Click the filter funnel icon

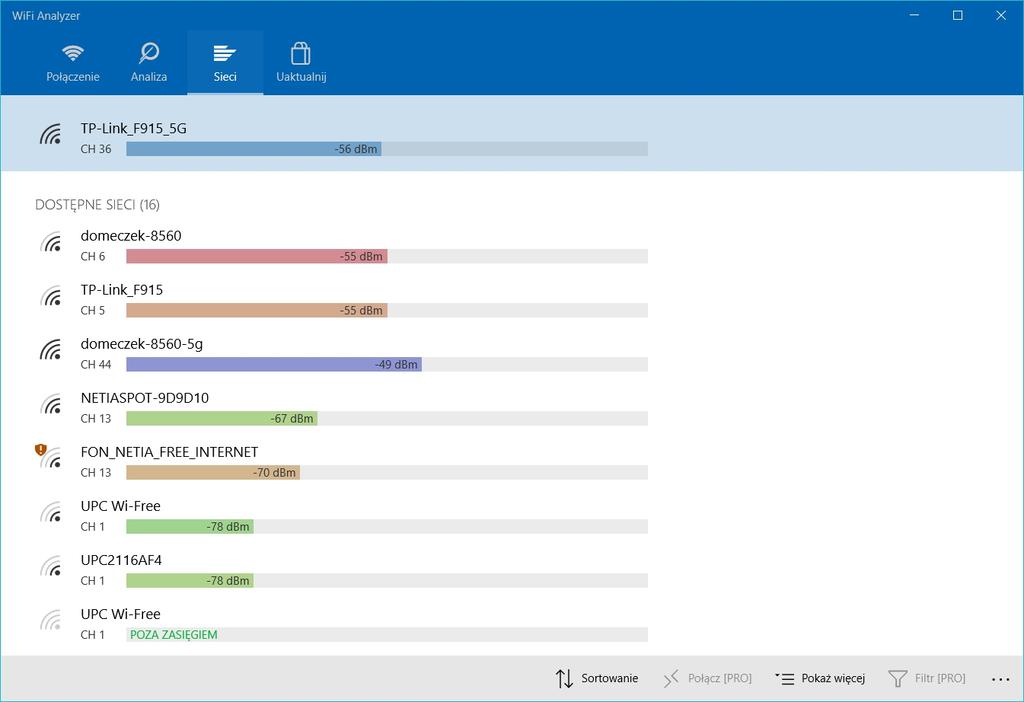(897, 678)
